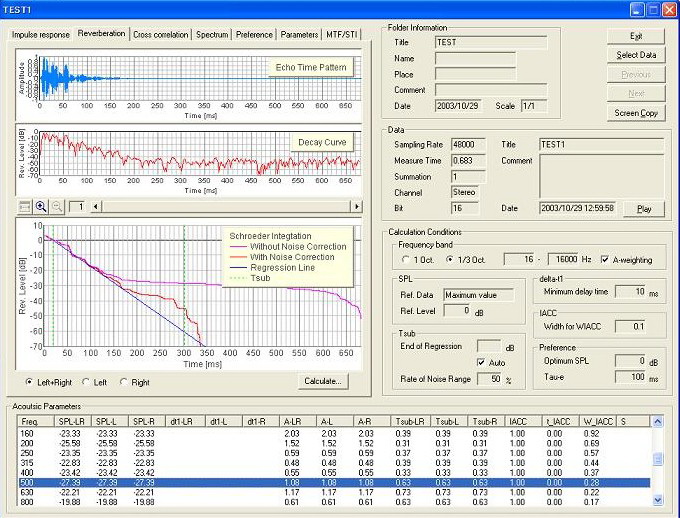The height and width of the screenshot is (518, 680).
Task: Choose the Left channel radio button
Action: click(x=85, y=381)
